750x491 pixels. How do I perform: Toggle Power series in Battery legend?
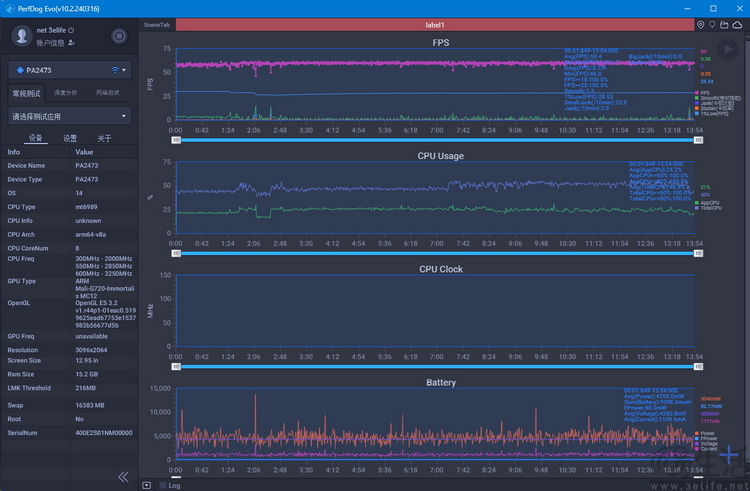coord(705,433)
